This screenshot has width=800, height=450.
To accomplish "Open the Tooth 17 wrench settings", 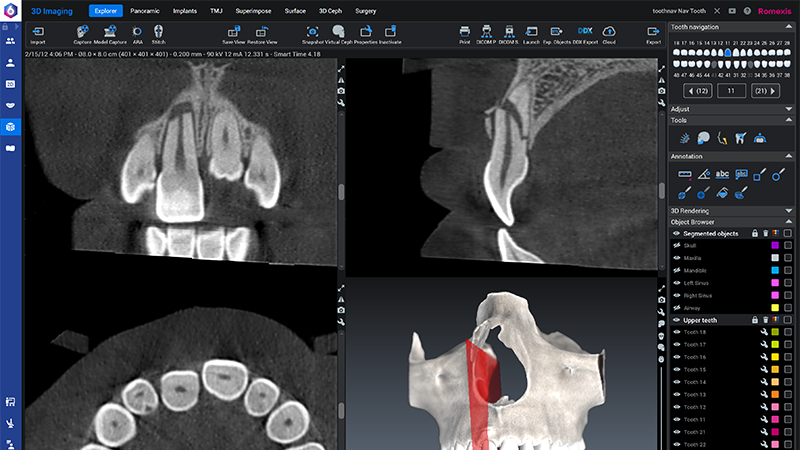I will tap(764, 344).
